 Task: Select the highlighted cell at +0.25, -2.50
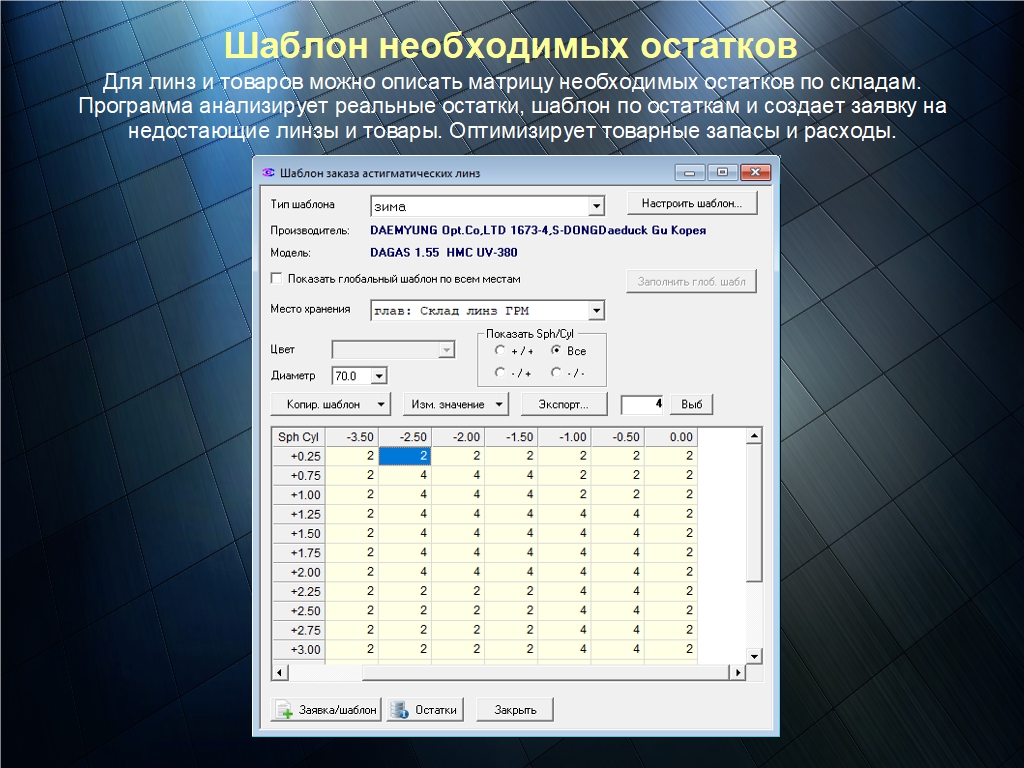point(407,456)
